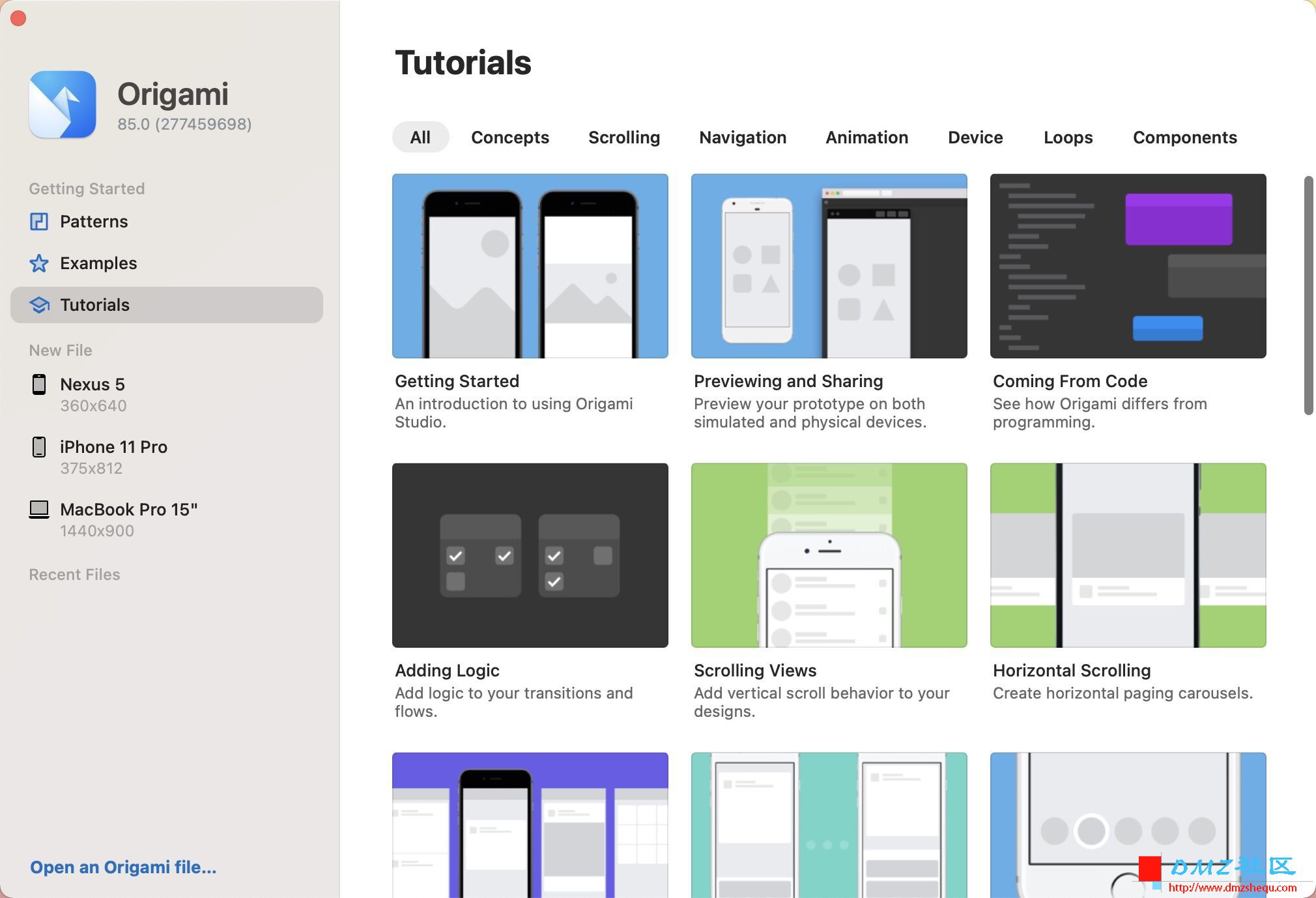1316x898 pixels.
Task: Switch to the Animation tab
Action: tap(867, 138)
